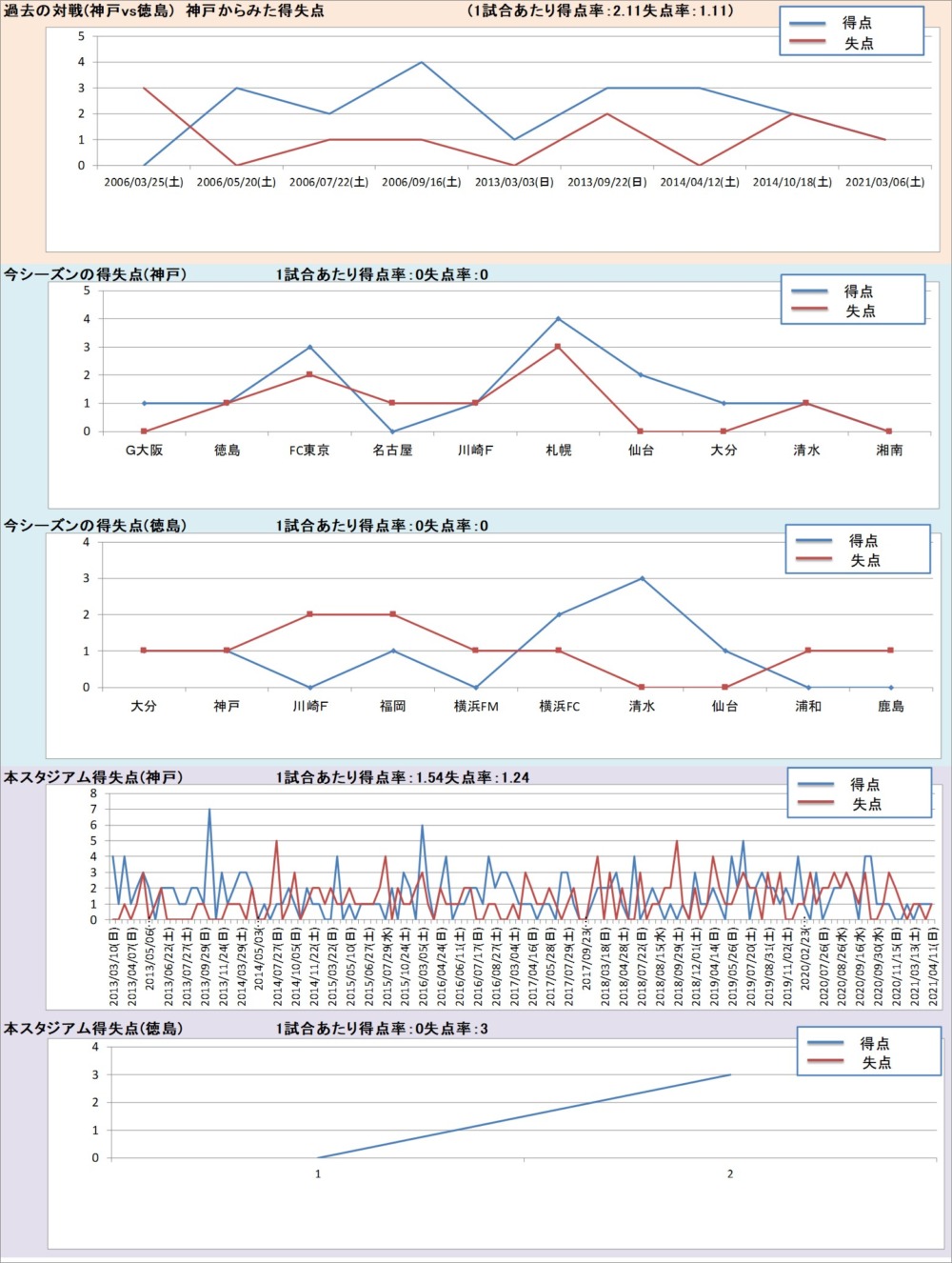Viewport: 952px width, 1263px height.
Task: Click the tallest blue spike reaching 7
Action: pyautogui.click(x=209, y=811)
